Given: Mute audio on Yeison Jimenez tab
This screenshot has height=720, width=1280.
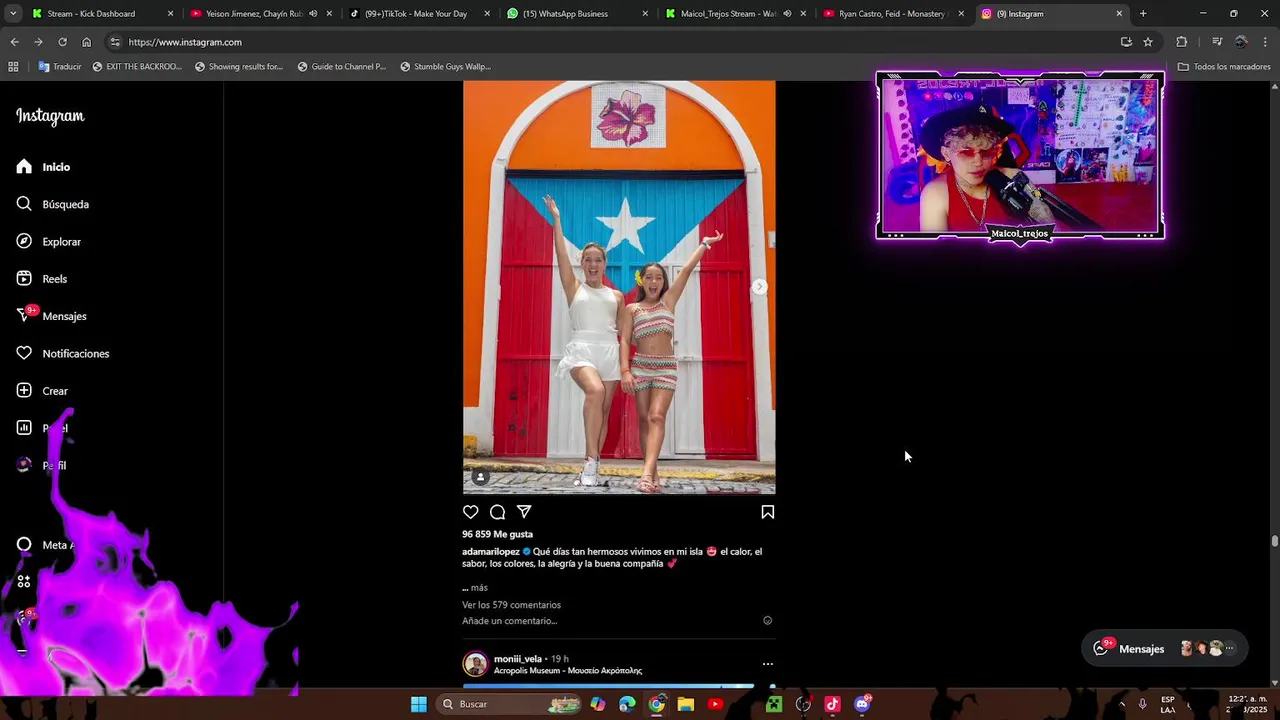Looking at the screenshot, I should pyautogui.click(x=313, y=14).
